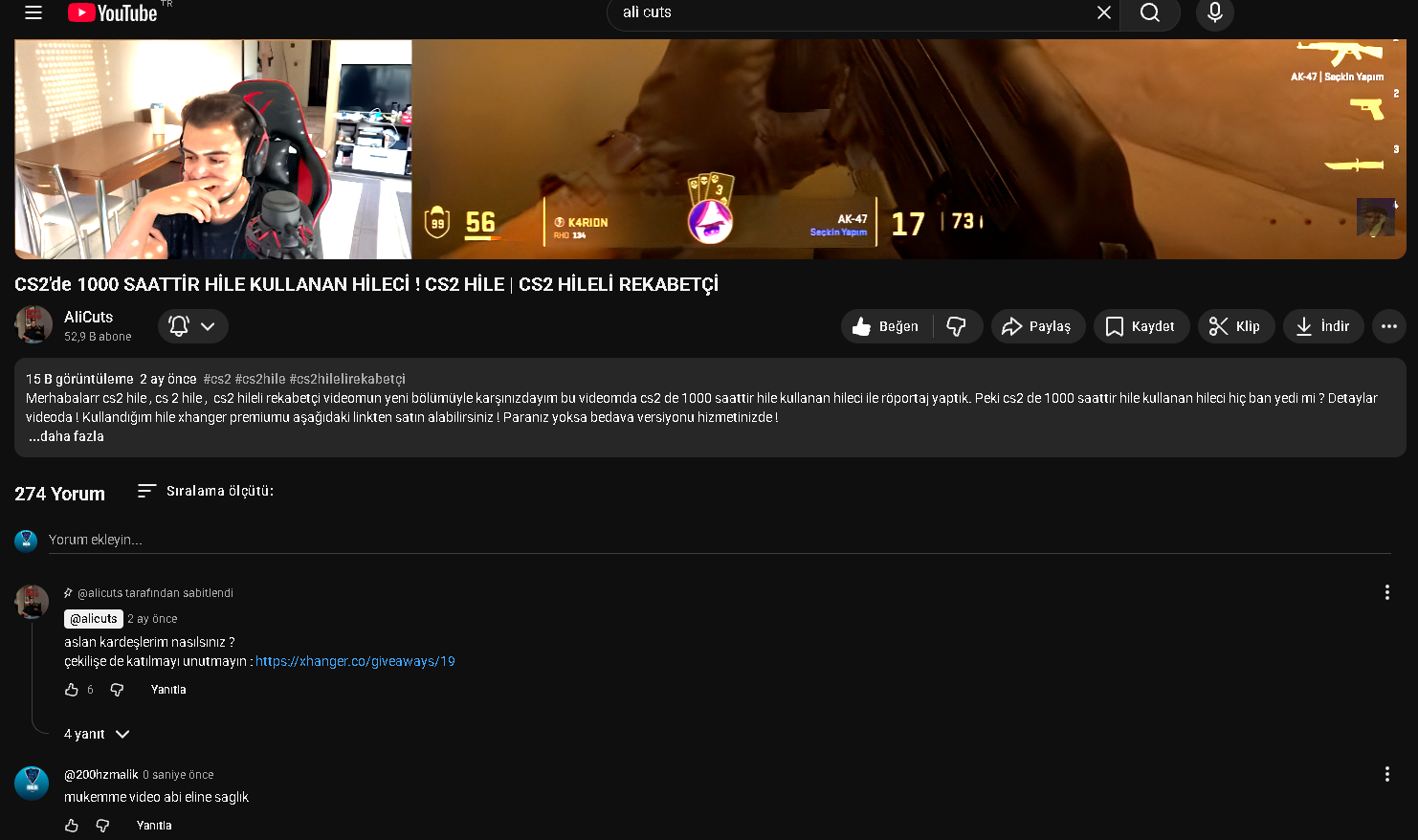Click '@alicuts tarafından sabitlendi' pinned label
Image resolution: width=1418 pixels, height=840 pixels.
click(x=155, y=593)
